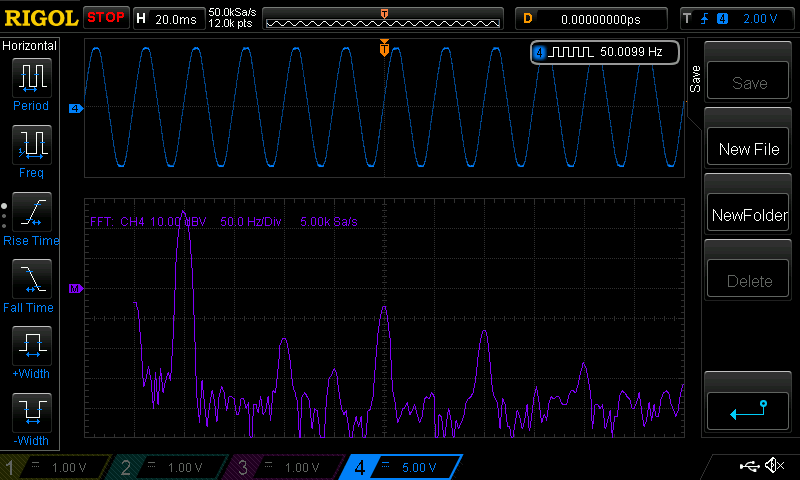
Task: Choose the Rise Time measurement
Action: 31,213
